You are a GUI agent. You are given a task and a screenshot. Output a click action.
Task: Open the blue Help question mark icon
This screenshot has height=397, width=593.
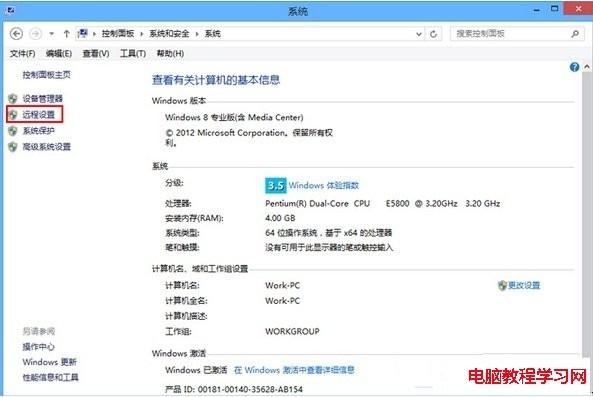click(574, 67)
